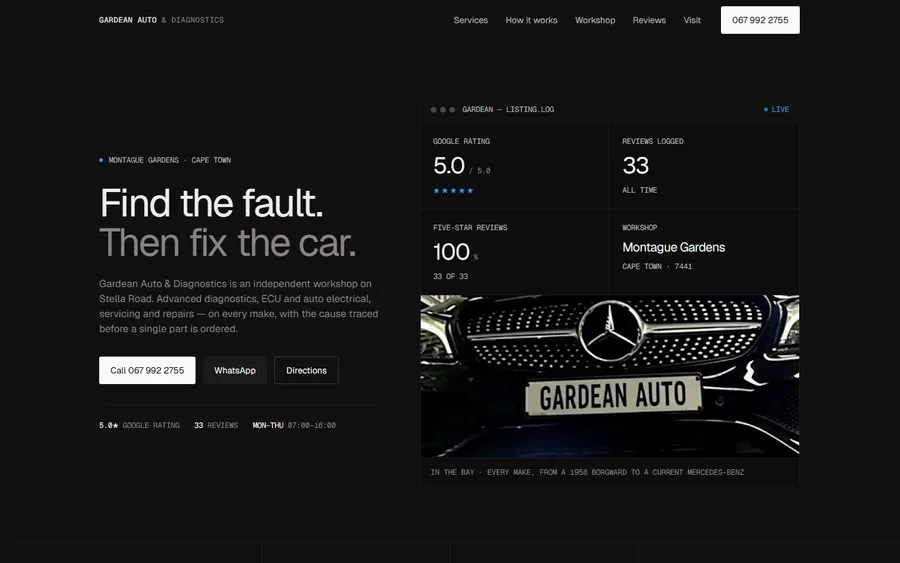This screenshot has height=563, width=900.
Task: Click the '5.0' rating value
Action: click(x=449, y=166)
